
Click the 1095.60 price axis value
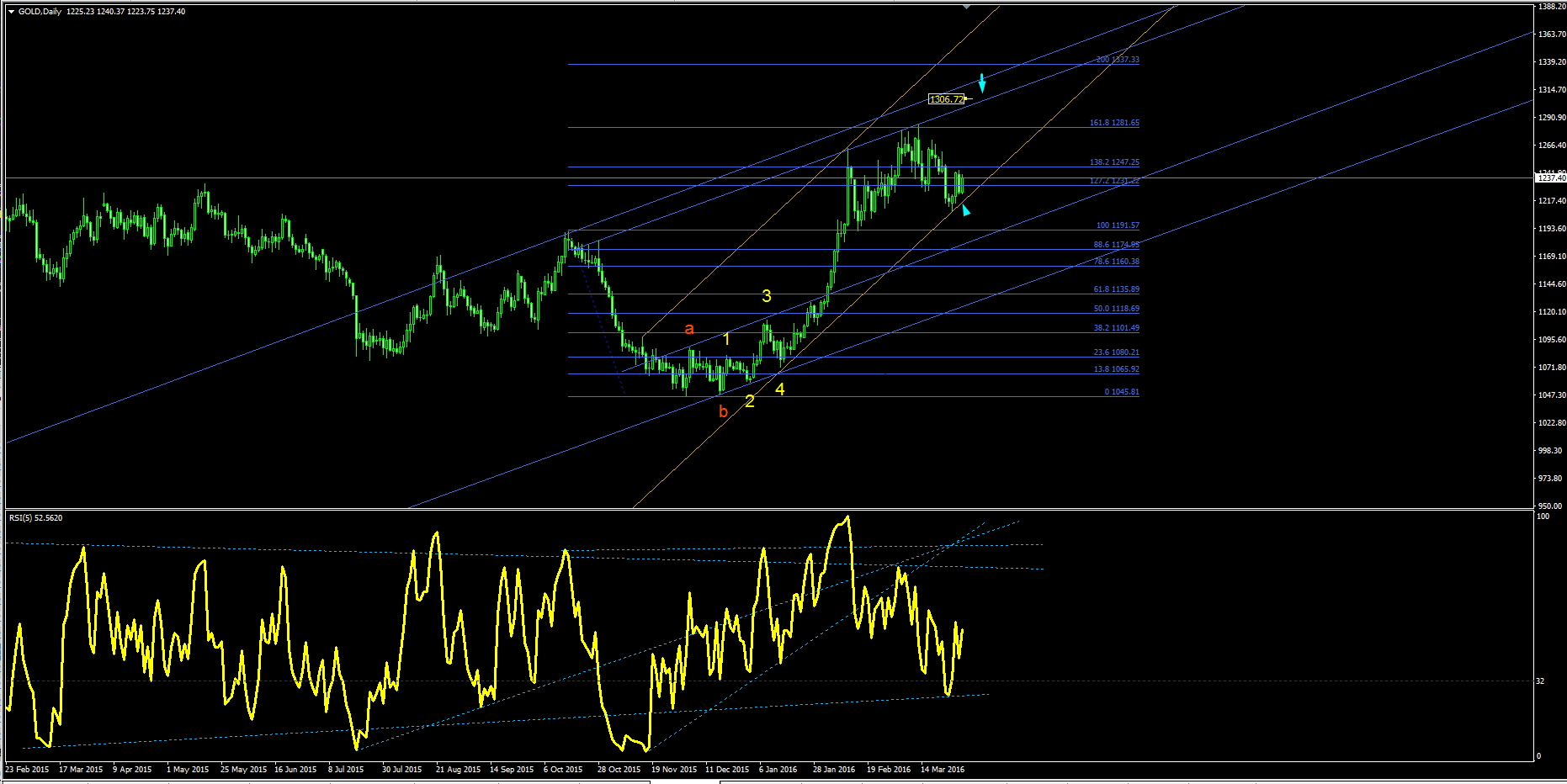tap(1552, 340)
